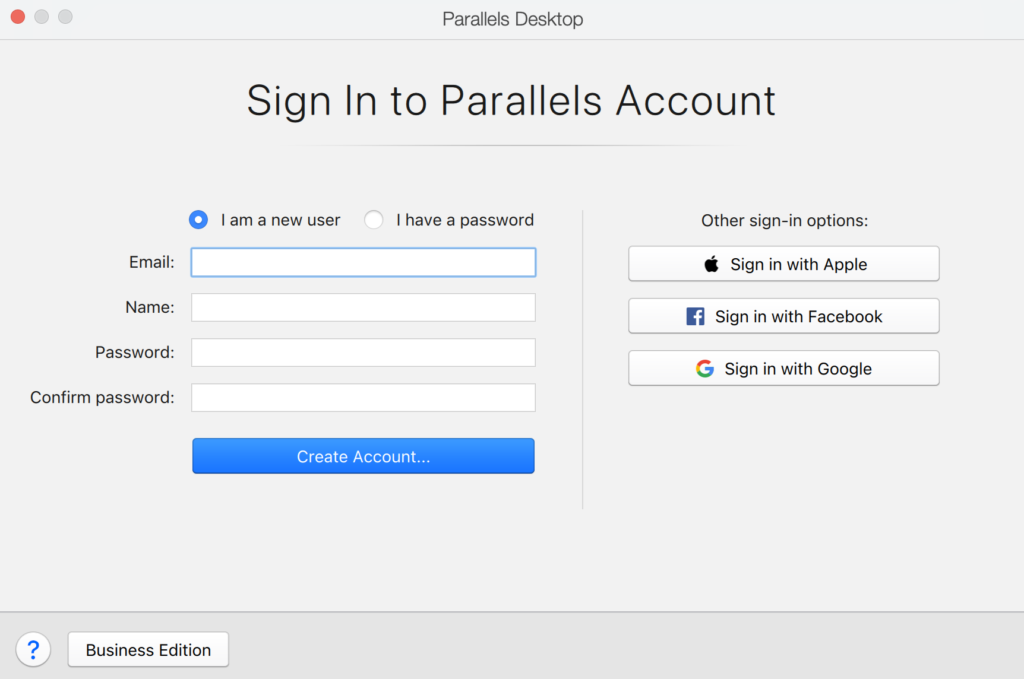Select the Password entry field

pyautogui.click(x=363, y=352)
